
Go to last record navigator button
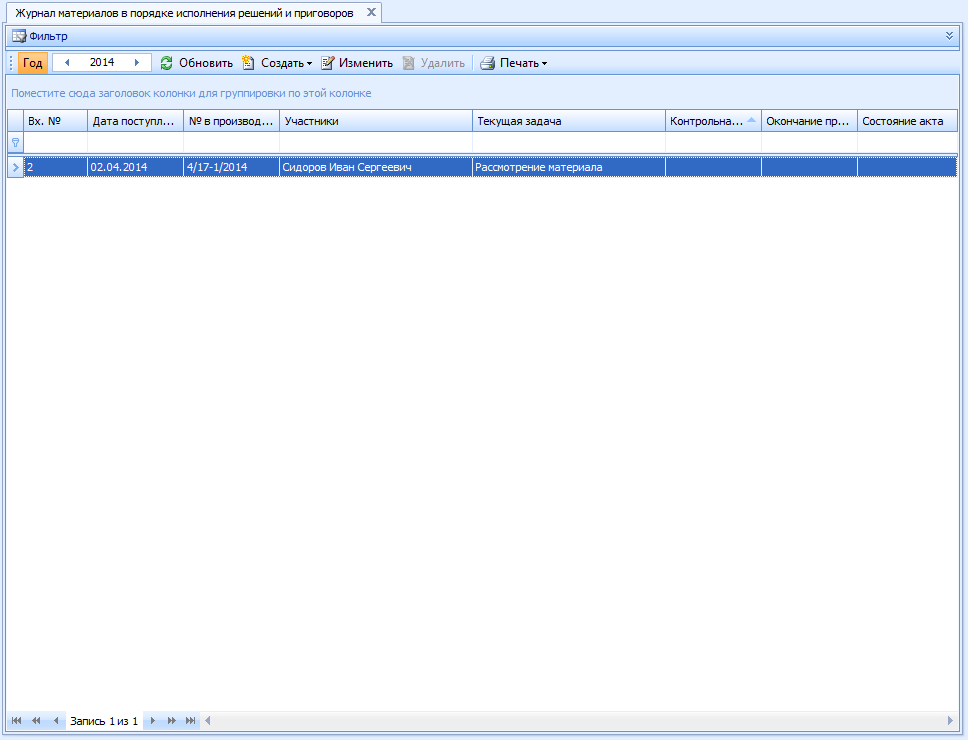tap(191, 720)
